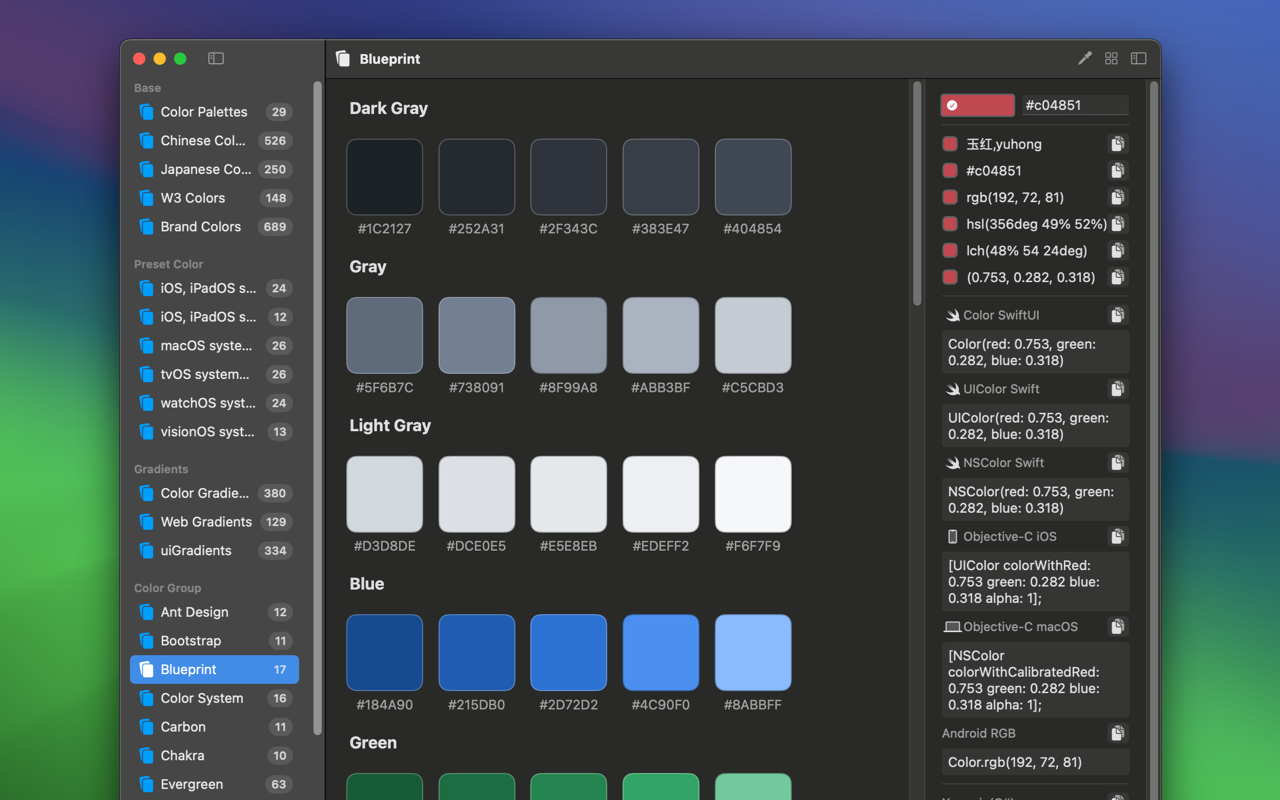
Task: Select the #D3D8DE light gray swatch
Action: [385, 494]
